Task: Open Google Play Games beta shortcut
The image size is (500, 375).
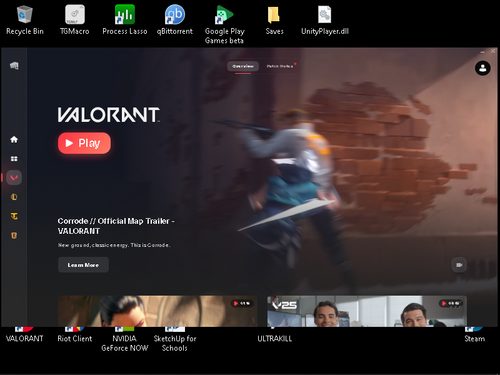Action: (224, 25)
